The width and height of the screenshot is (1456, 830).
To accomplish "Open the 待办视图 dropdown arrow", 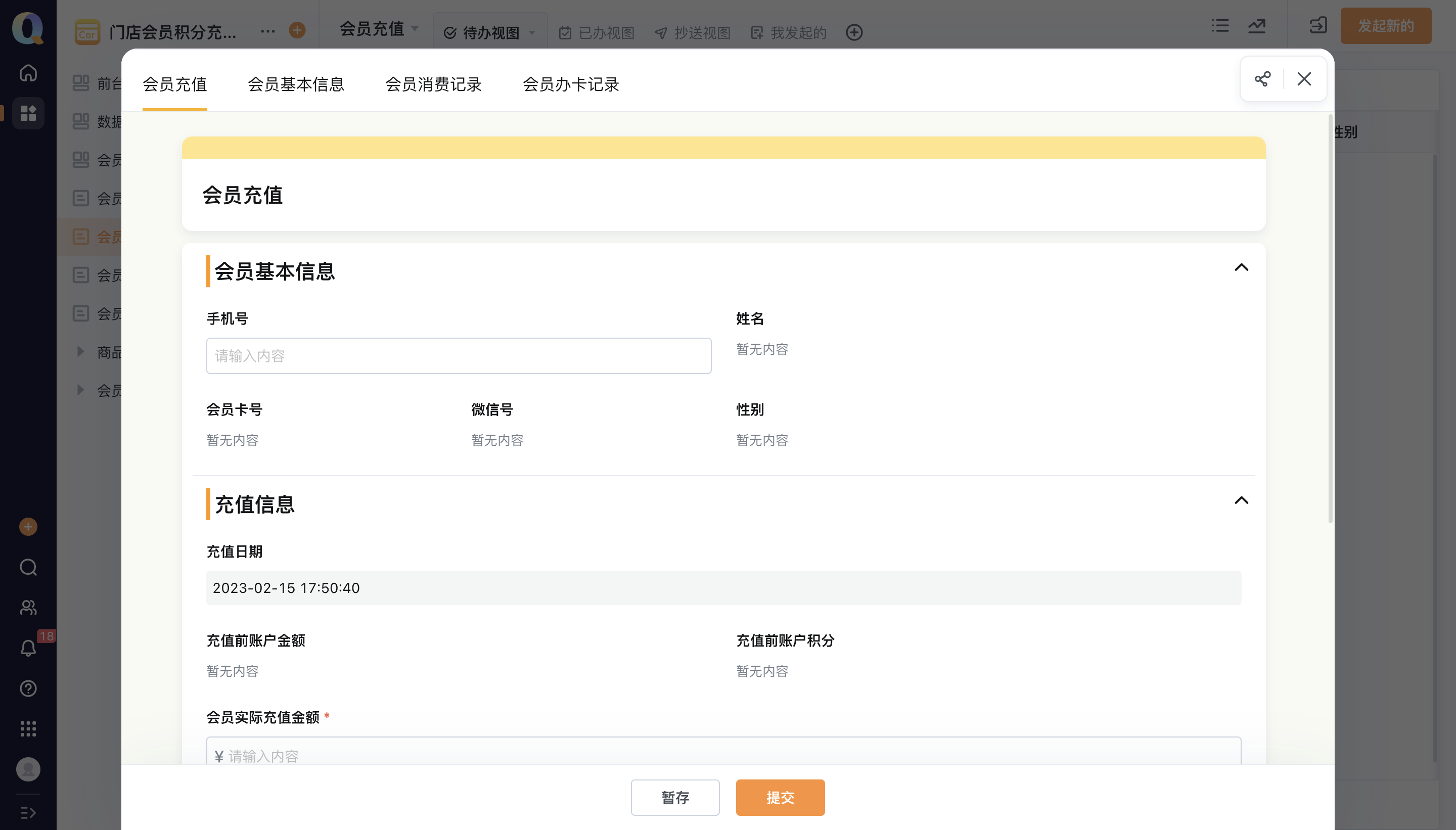I will point(532,33).
